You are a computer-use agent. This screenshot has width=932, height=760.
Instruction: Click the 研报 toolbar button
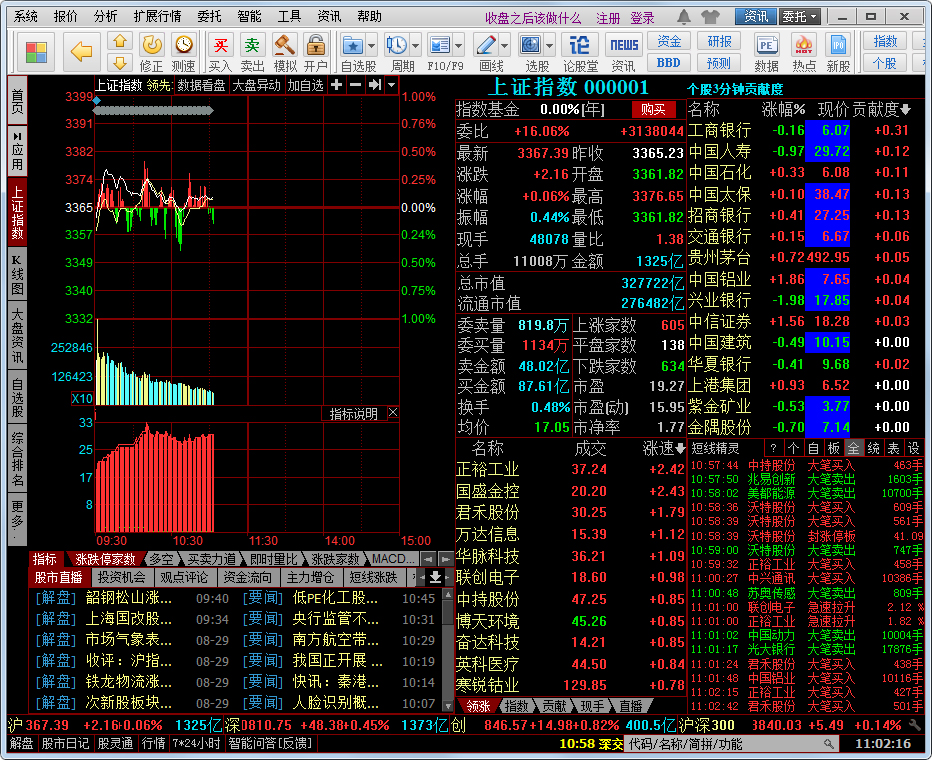pyautogui.click(x=719, y=41)
